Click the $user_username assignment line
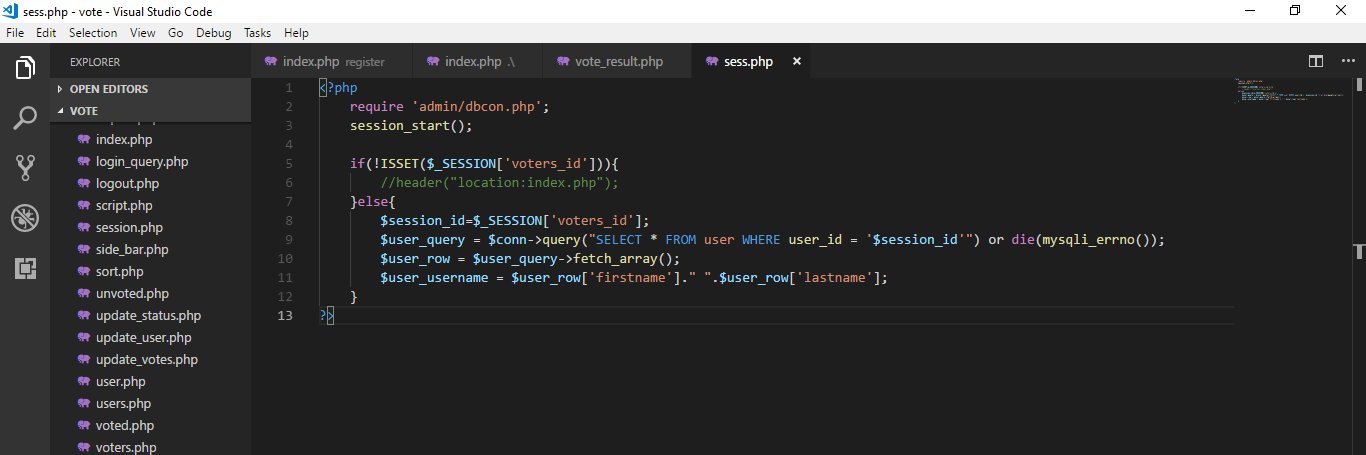The height and width of the screenshot is (455, 1366). tap(634, 278)
